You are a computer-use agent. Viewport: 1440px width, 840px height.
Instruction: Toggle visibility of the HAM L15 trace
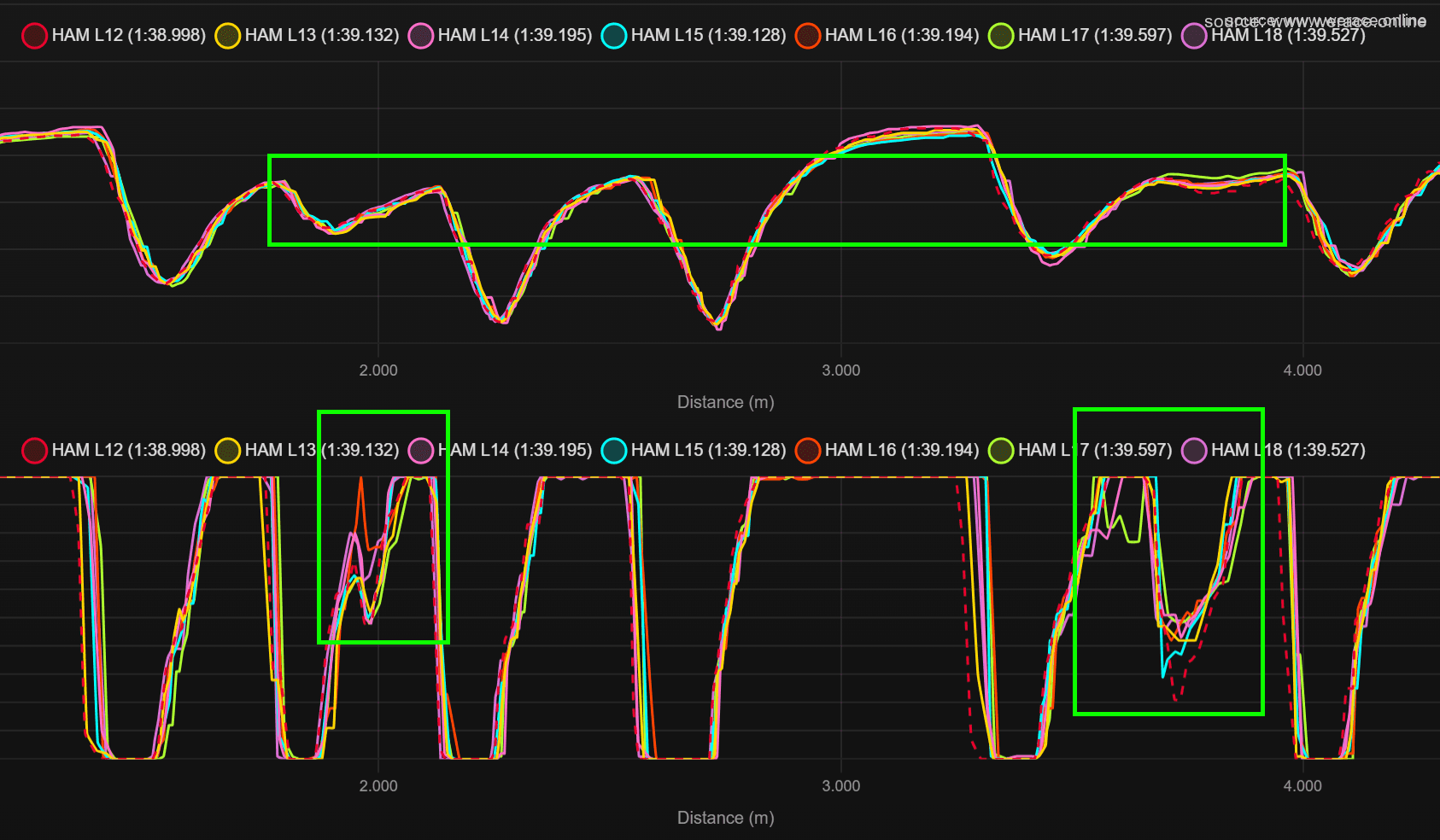pyautogui.click(x=614, y=450)
